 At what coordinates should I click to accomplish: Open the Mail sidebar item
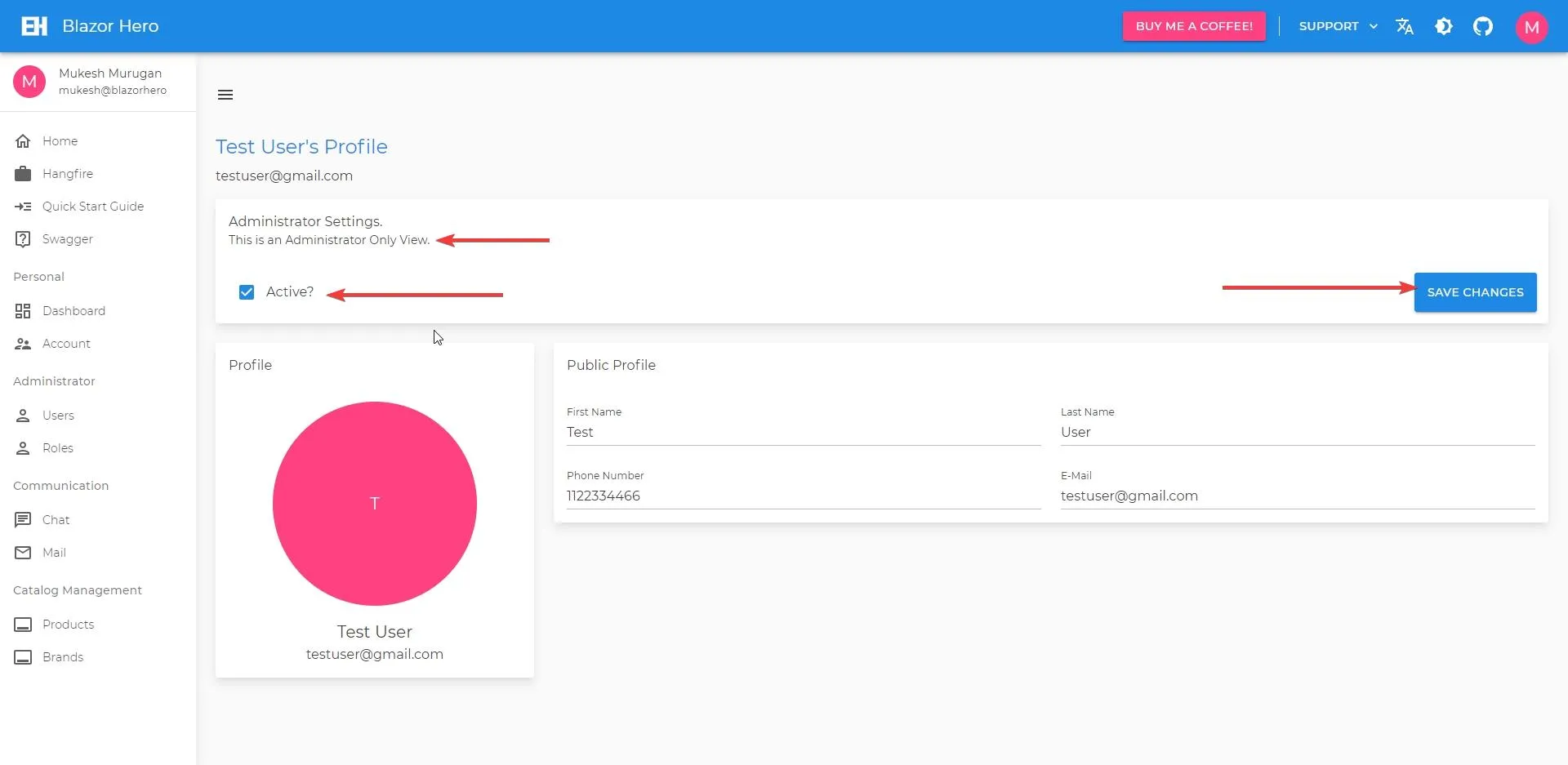pyautogui.click(x=54, y=553)
